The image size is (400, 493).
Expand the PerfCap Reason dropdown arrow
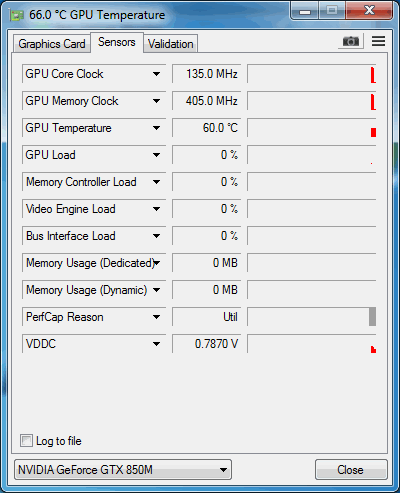click(x=156, y=317)
